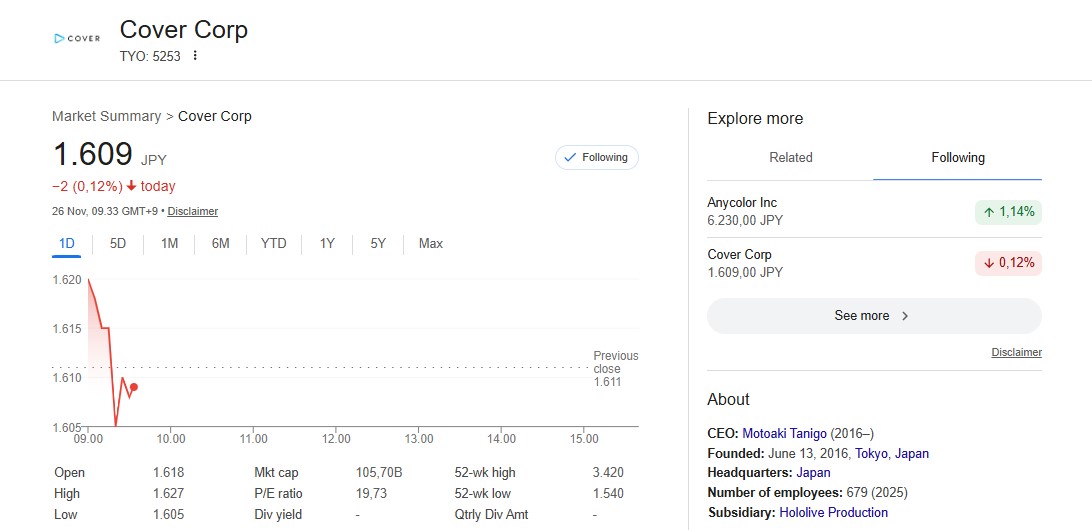This screenshot has width=1092, height=530.
Task: Click the Open value 1.618
Action: click(x=169, y=473)
